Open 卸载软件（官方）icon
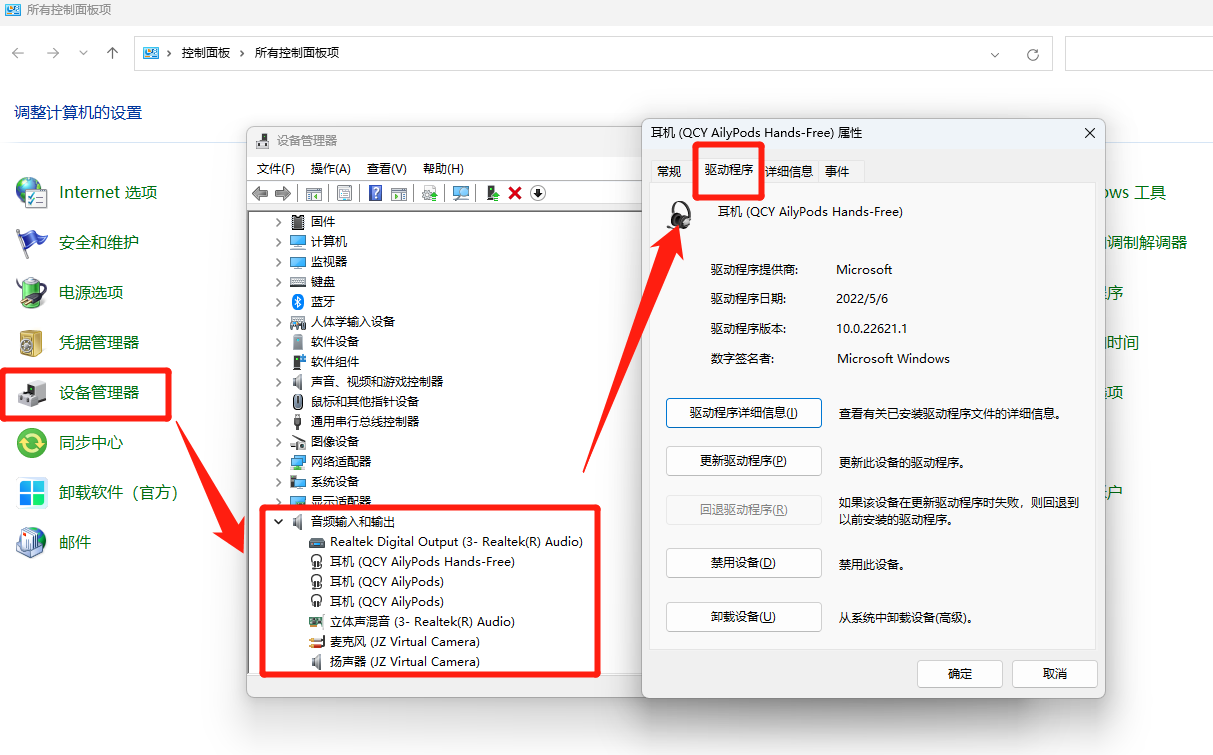 pyautogui.click(x=32, y=492)
